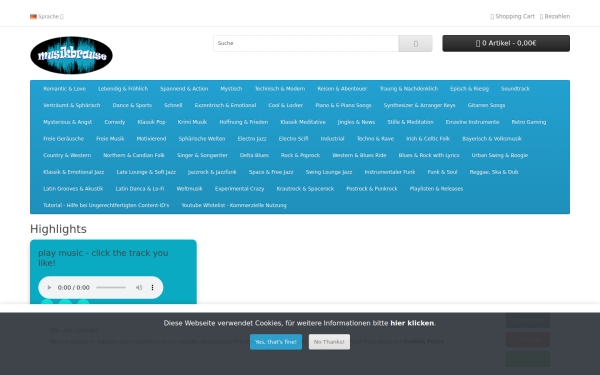Open Playlisten & Releases category
This screenshot has height=375, width=600.
436,189
